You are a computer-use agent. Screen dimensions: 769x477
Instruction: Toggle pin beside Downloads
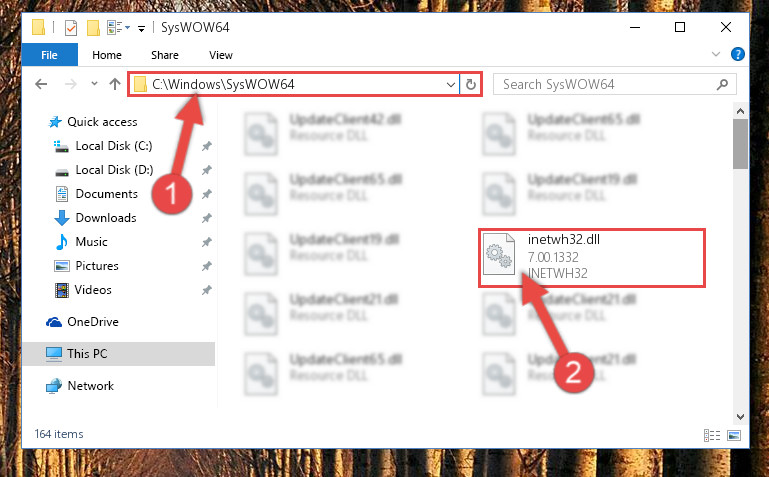coord(207,218)
